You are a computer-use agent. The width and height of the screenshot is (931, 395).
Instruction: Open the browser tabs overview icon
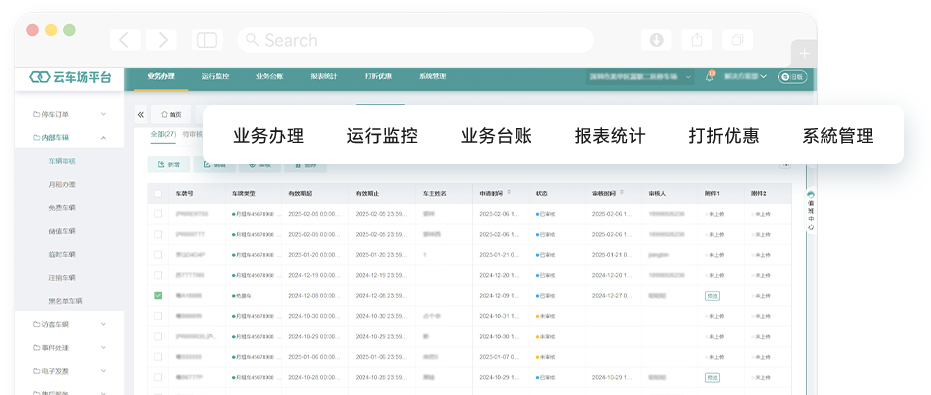[737, 40]
